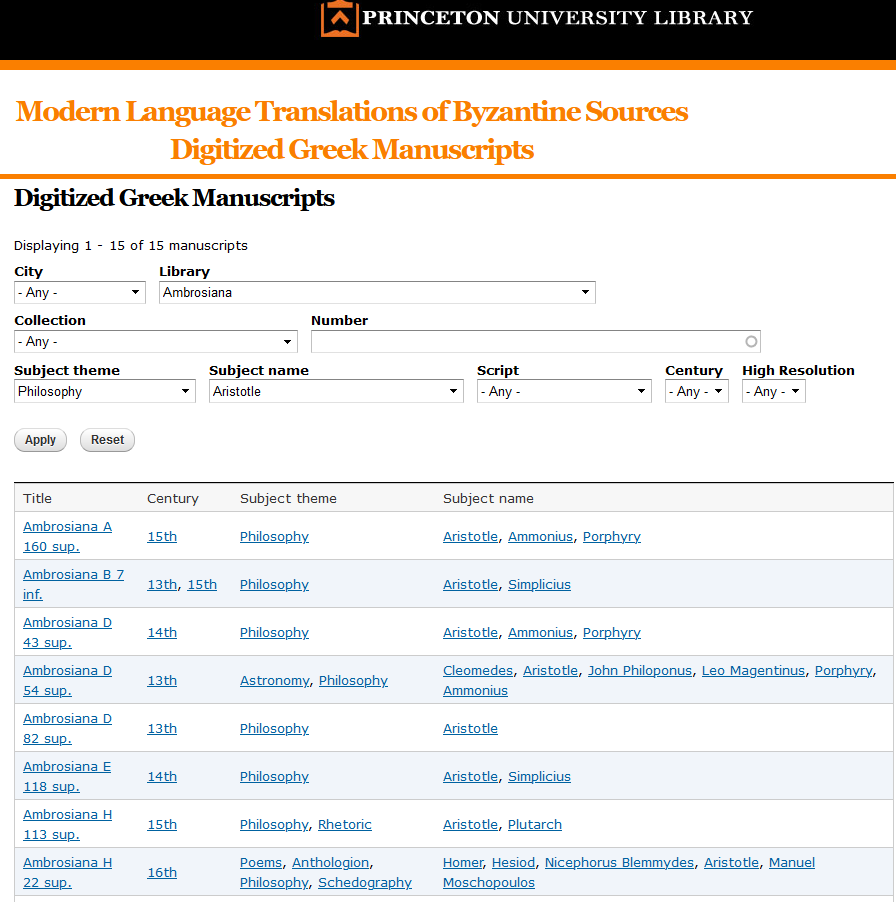Image resolution: width=896 pixels, height=902 pixels.
Task: Open the City dropdown
Action: pos(79,292)
